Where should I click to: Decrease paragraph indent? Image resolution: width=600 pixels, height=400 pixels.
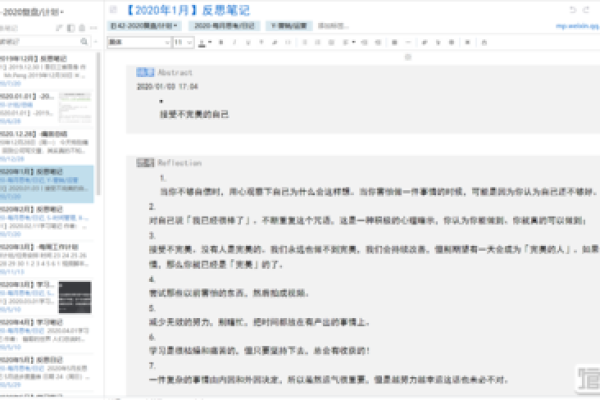364,42
